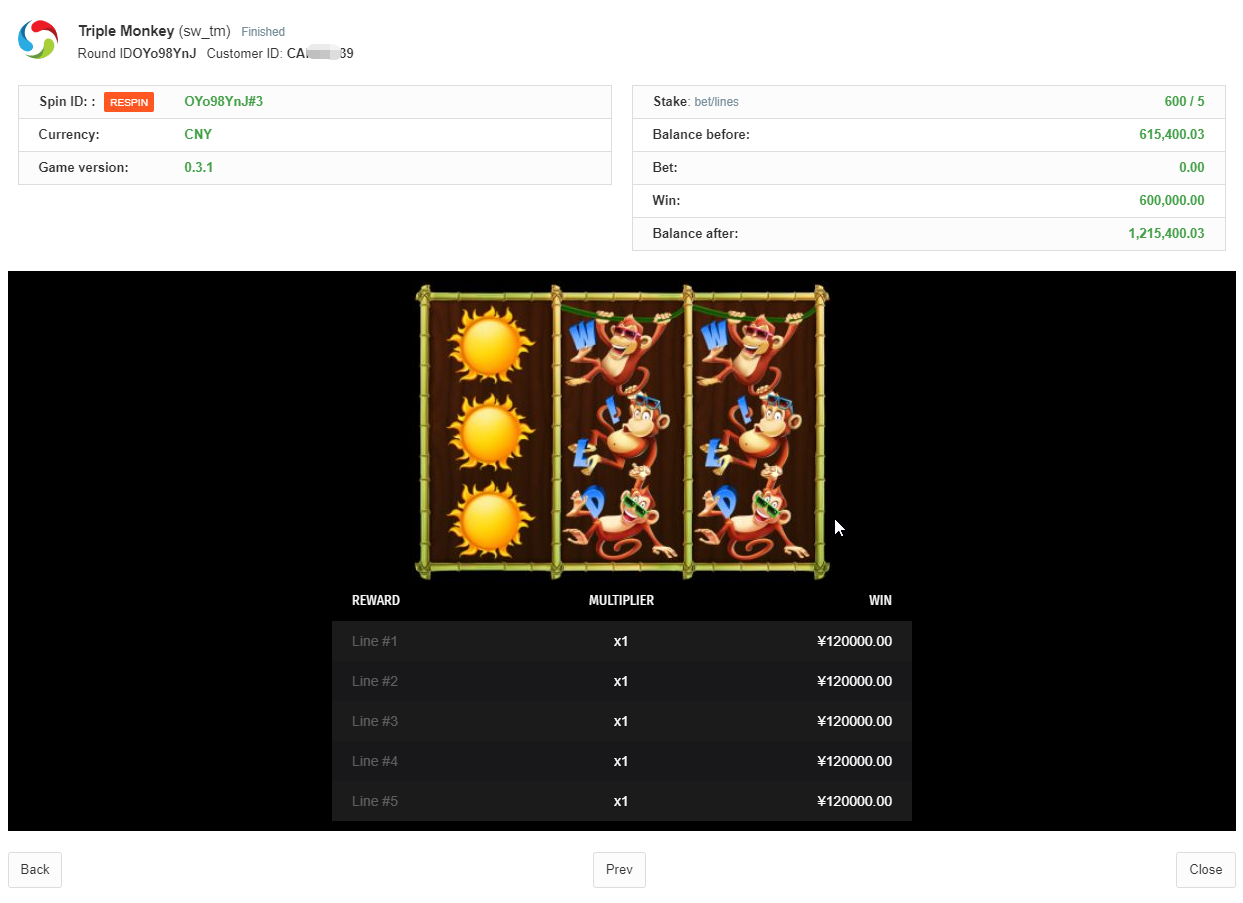1243x903 pixels.
Task: Click the Line #2 win amount ¥120000.00
Action: tap(854, 681)
